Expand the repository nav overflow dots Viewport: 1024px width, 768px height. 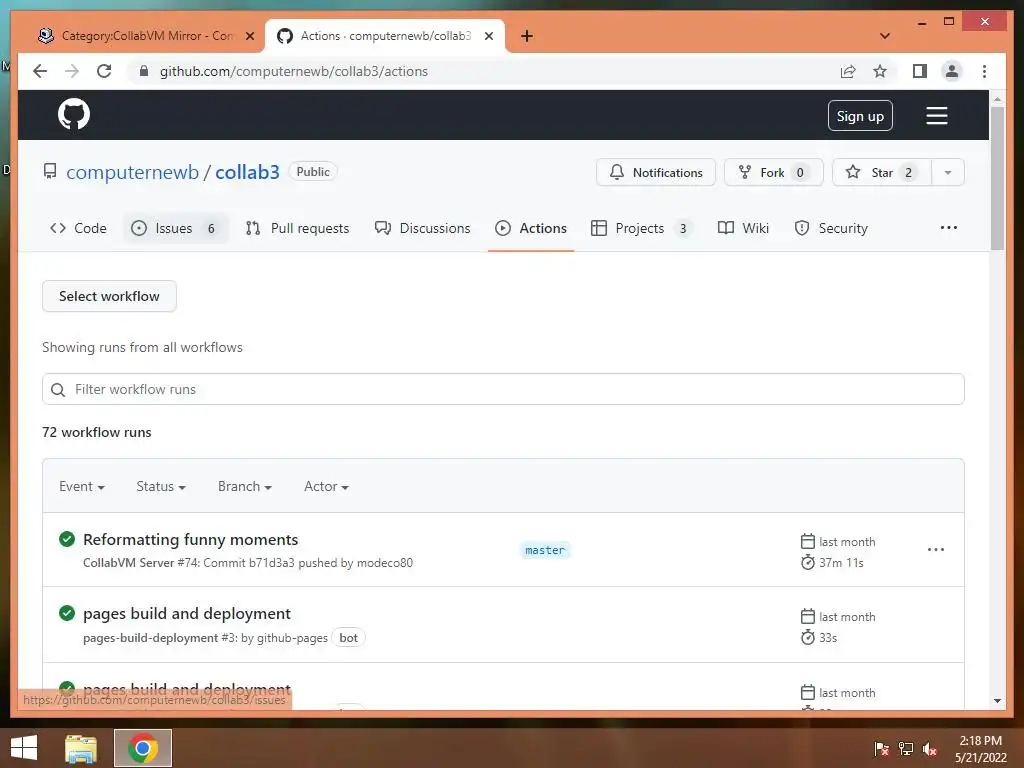pyautogui.click(x=949, y=227)
